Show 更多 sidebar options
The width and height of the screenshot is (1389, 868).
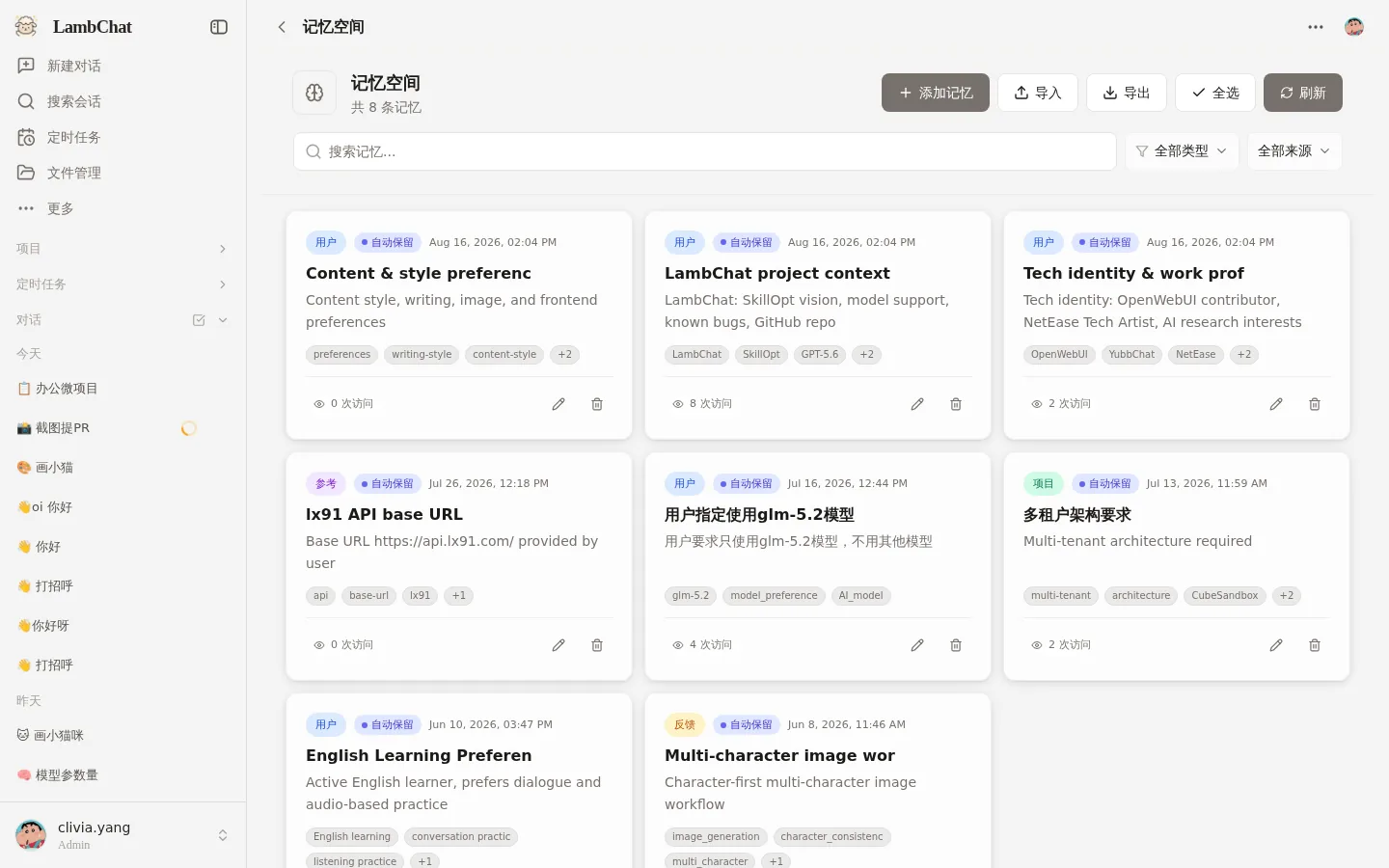pos(123,208)
